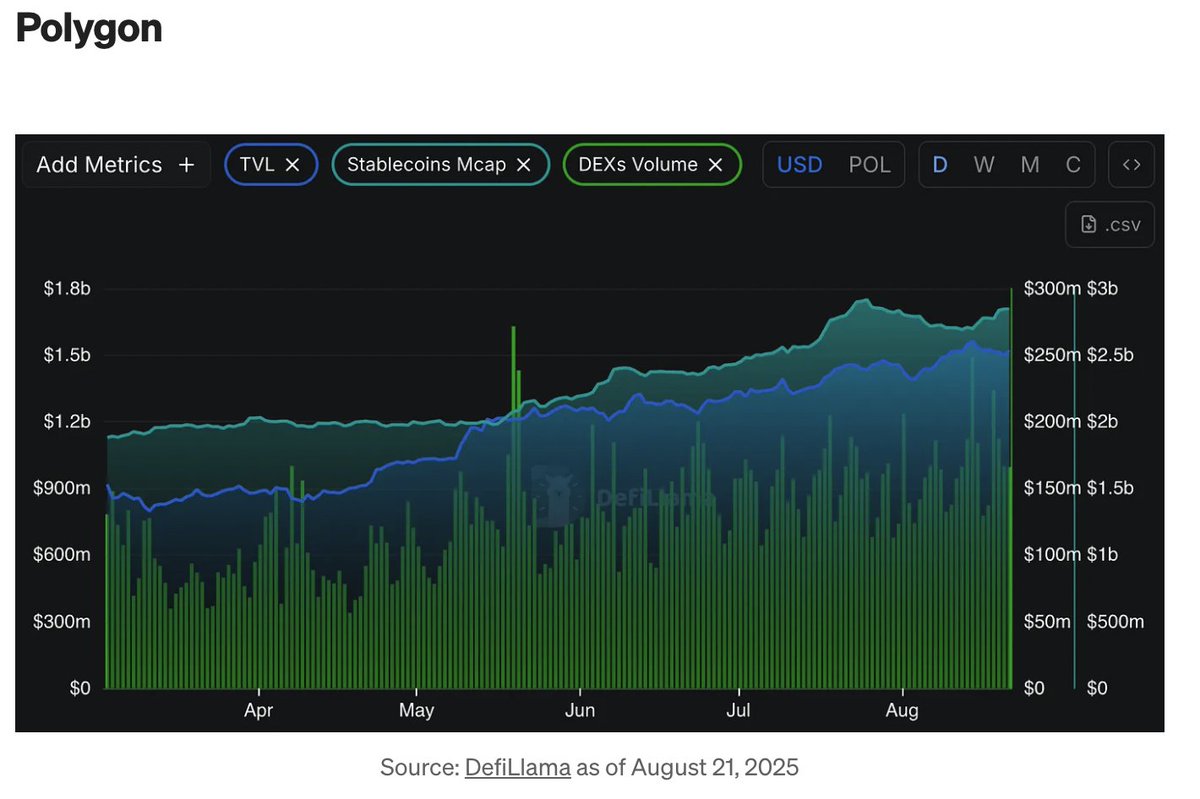Click the $1.2b left axis label

(67, 422)
